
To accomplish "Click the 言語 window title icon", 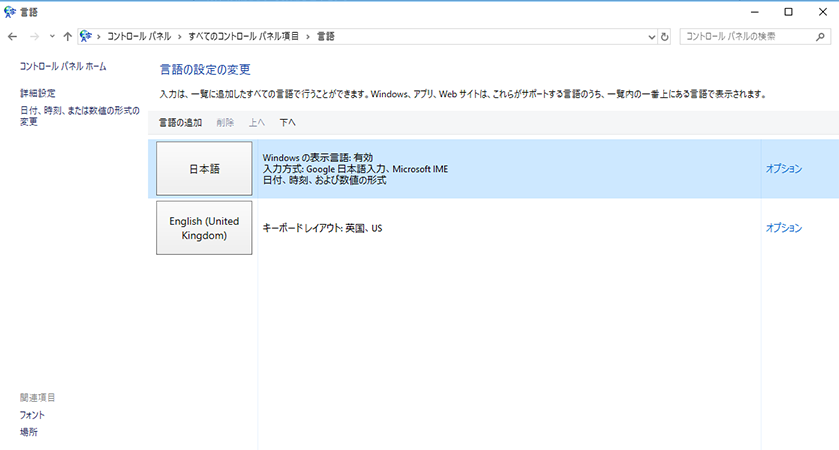I will coord(10,12).
